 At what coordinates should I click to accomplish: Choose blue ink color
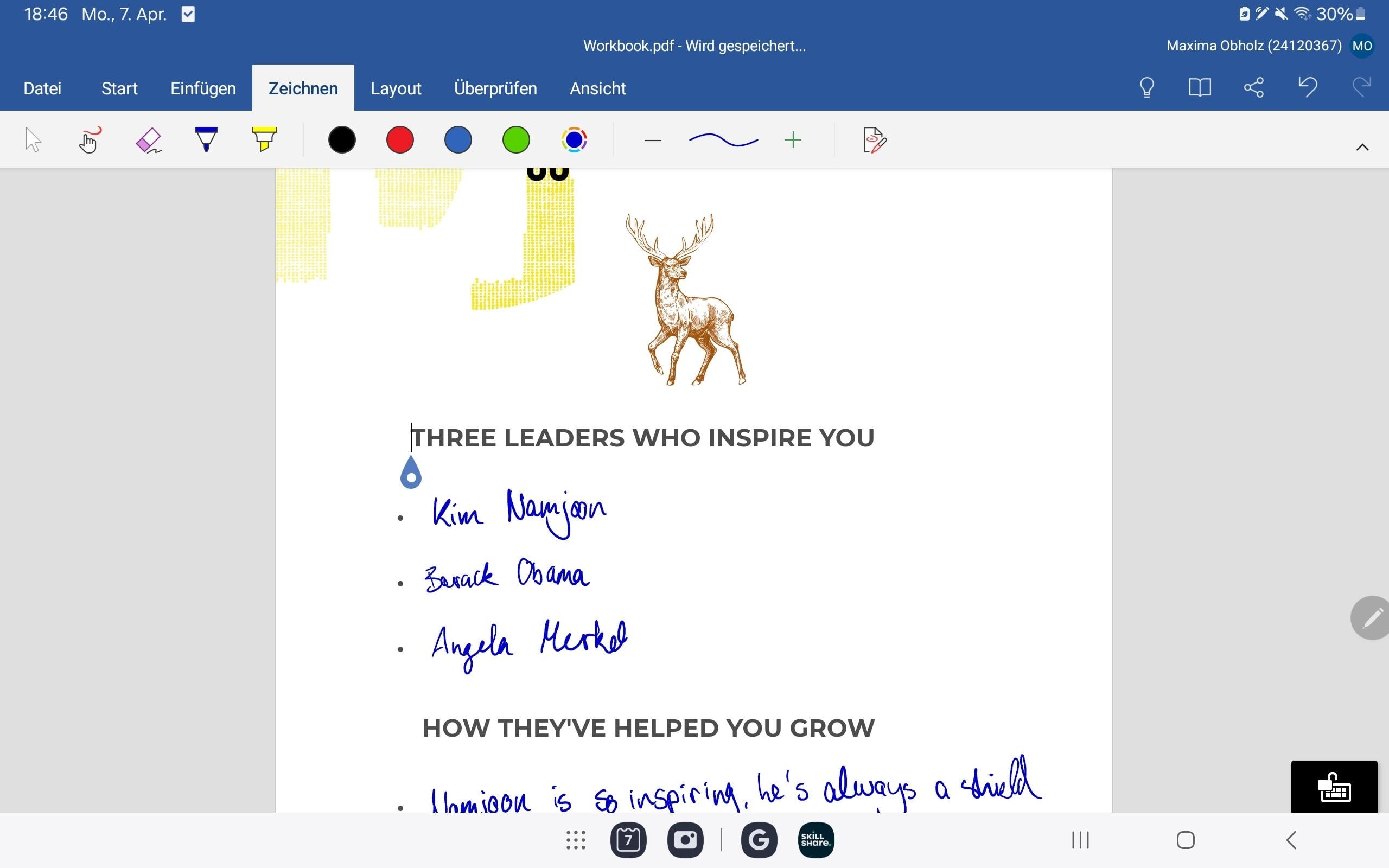(x=458, y=140)
